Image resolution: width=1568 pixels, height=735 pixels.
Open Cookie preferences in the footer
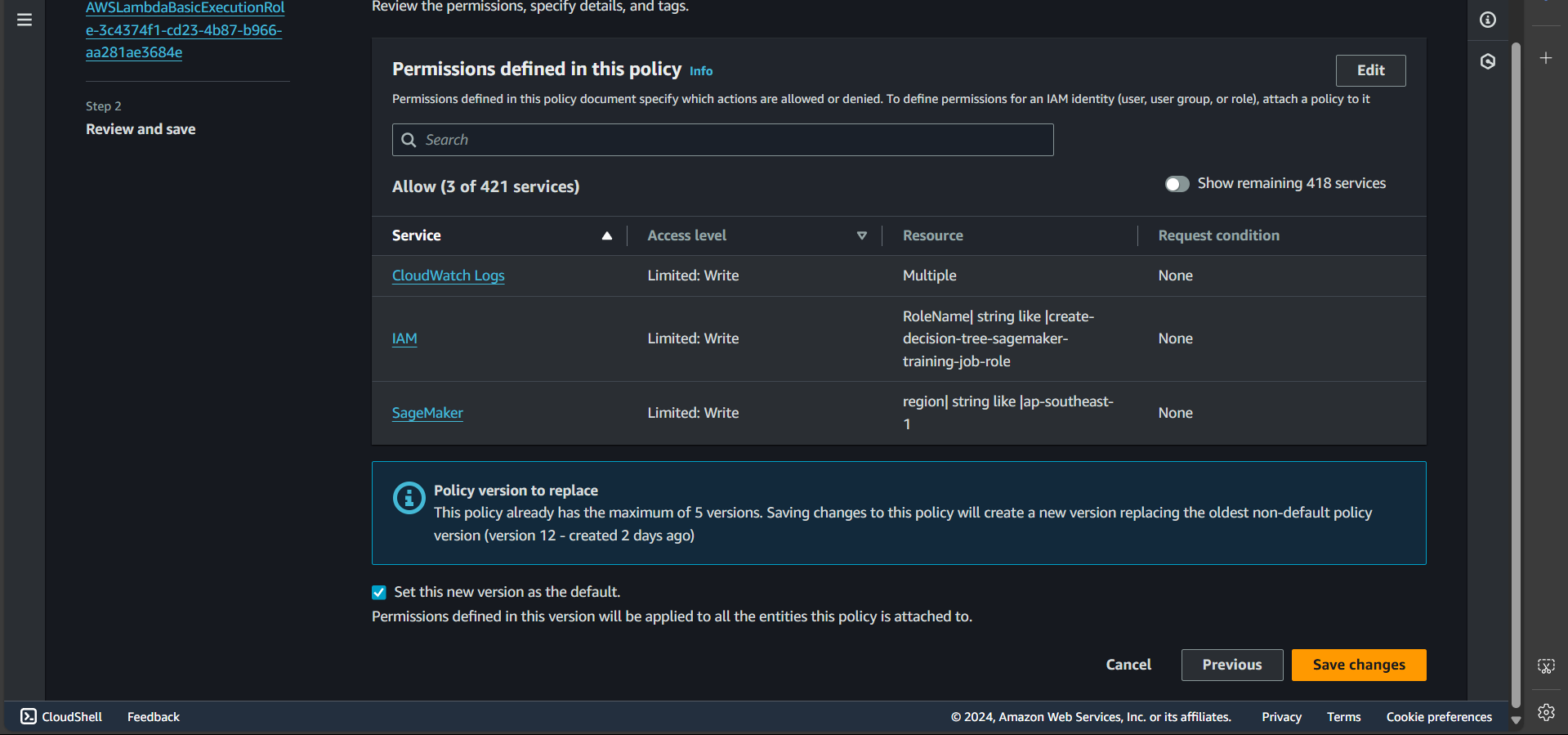(1438, 717)
